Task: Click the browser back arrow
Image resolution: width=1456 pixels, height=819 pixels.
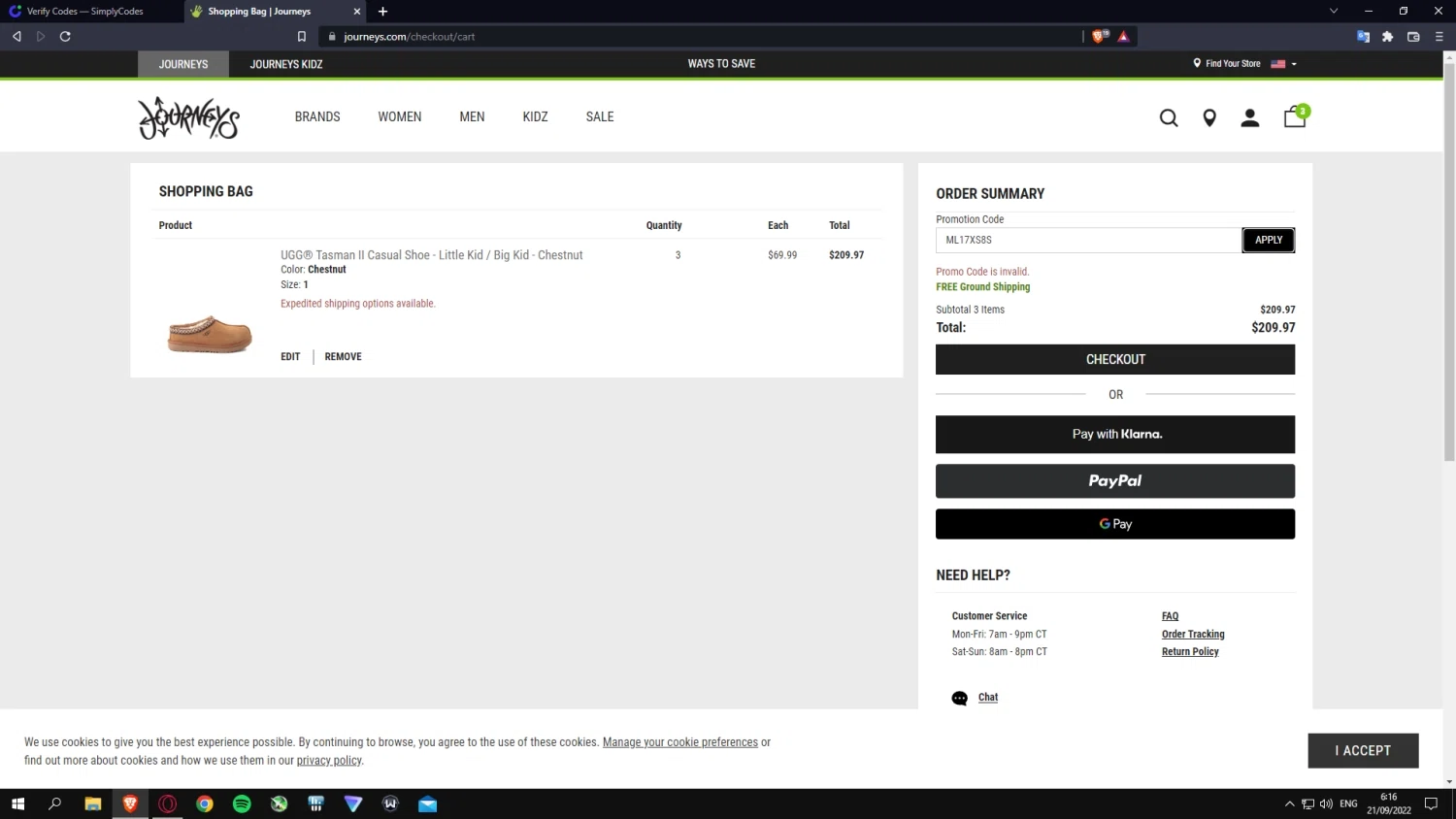Action: click(x=17, y=36)
